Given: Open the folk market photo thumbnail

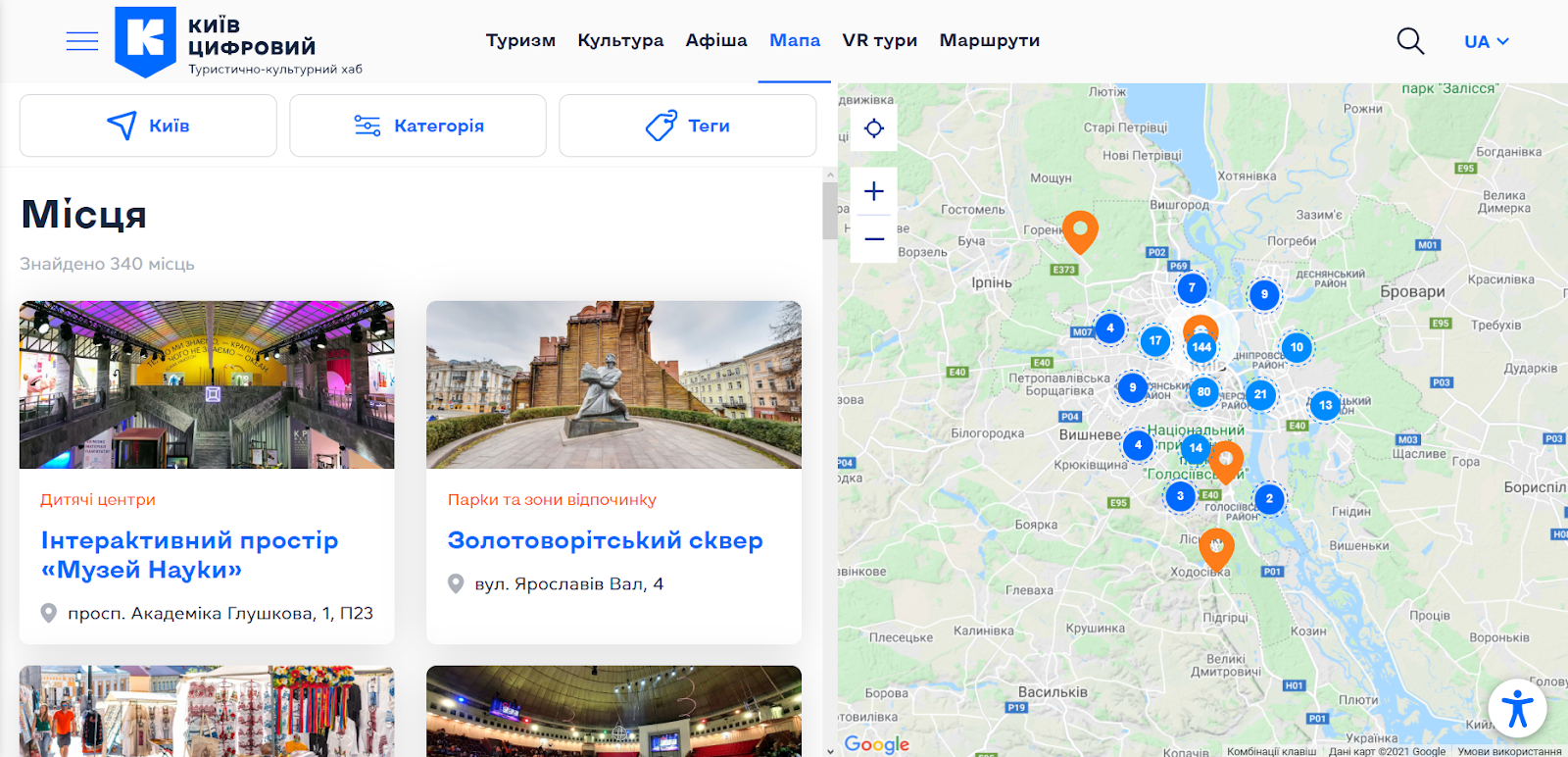Looking at the screenshot, I should click(207, 711).
